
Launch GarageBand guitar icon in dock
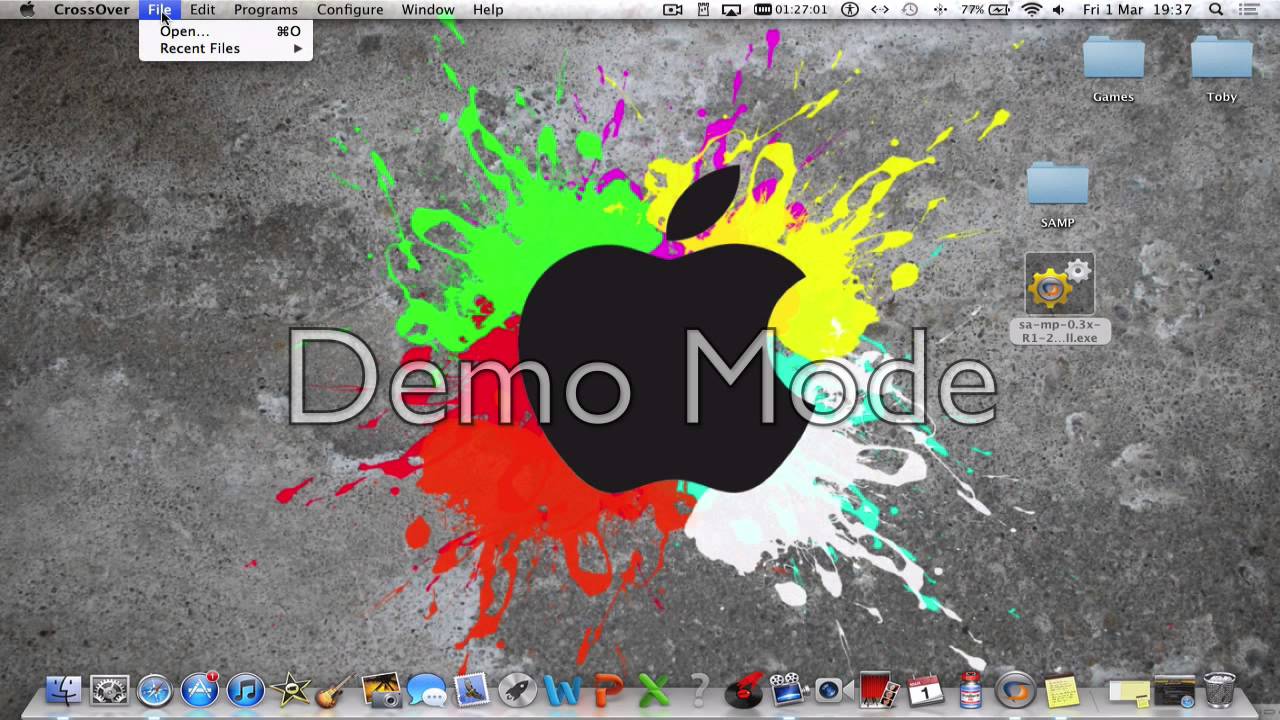(x=335, y=690)
